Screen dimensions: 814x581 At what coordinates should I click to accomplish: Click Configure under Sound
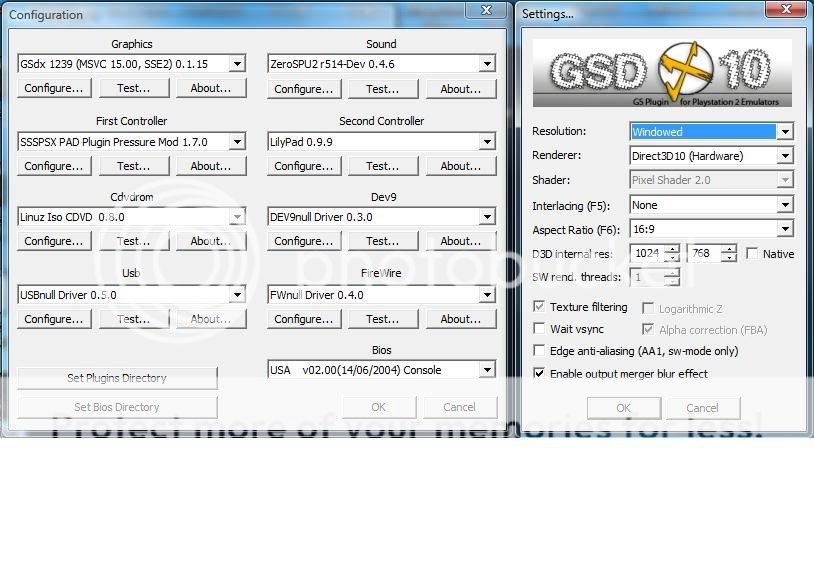pos(304,89)
